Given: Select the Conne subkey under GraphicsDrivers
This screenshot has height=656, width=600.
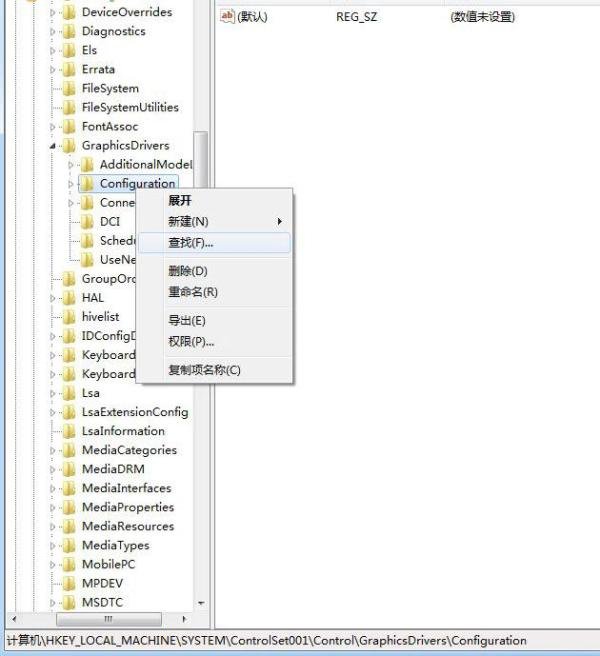Looking at the screenshot, I should click(x=118, y=203).
